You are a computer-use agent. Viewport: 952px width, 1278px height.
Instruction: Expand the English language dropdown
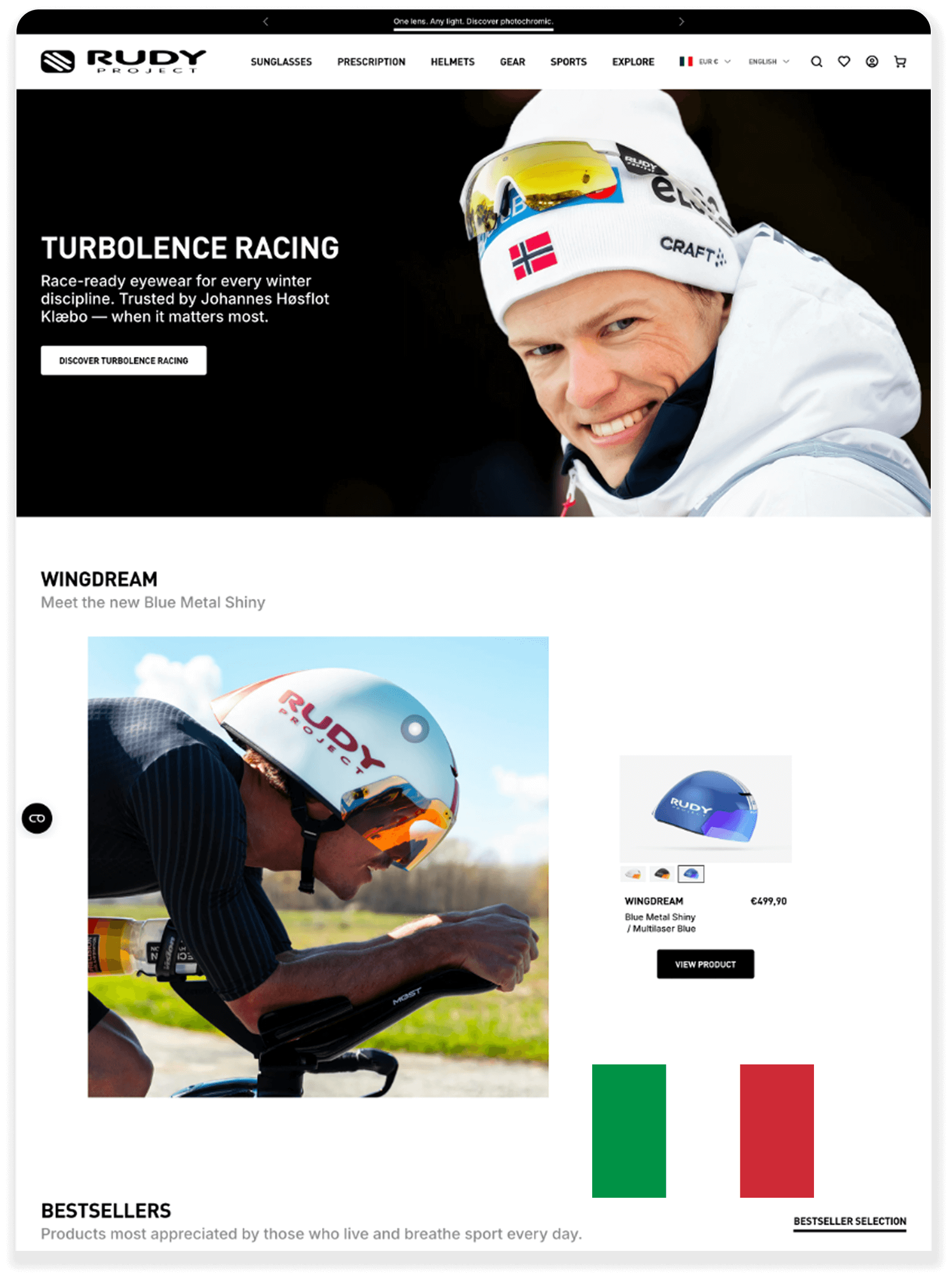tap(769, 61)
